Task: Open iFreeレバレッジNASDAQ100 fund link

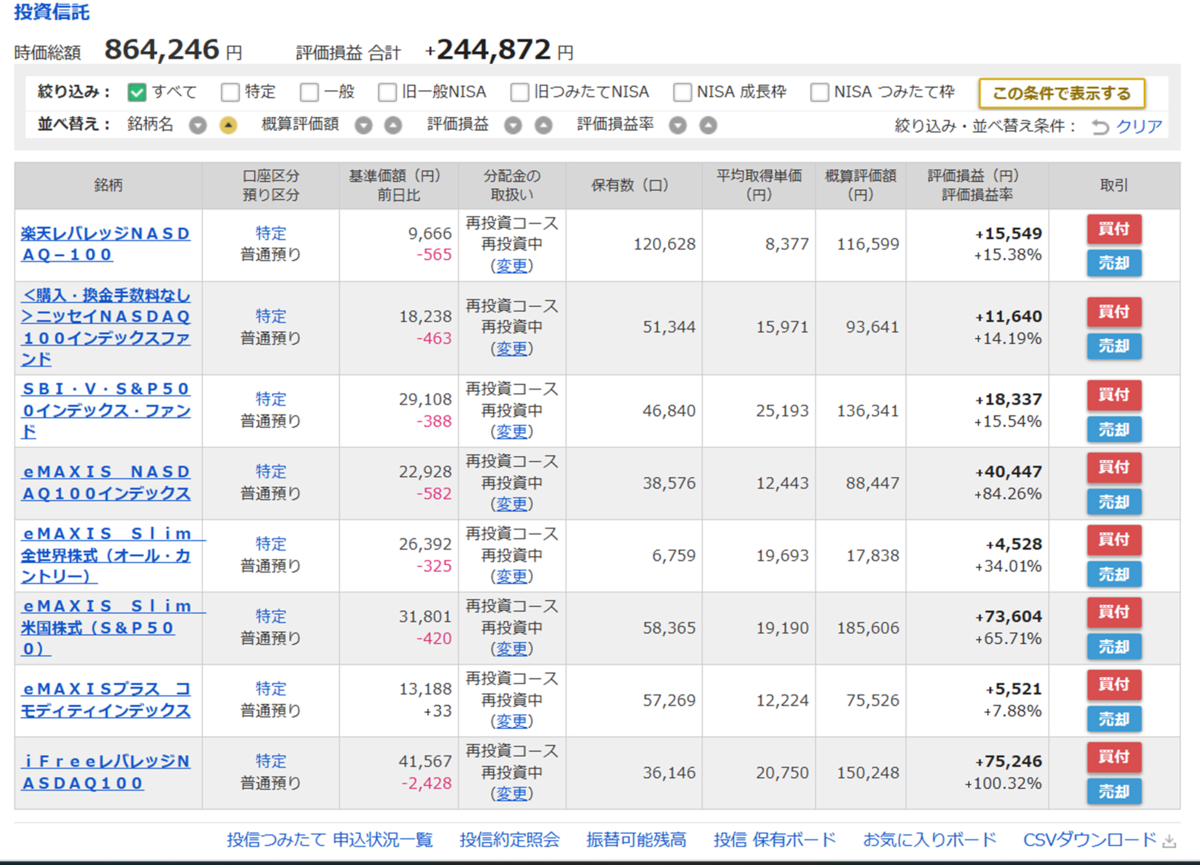Action: pos(106,772)
